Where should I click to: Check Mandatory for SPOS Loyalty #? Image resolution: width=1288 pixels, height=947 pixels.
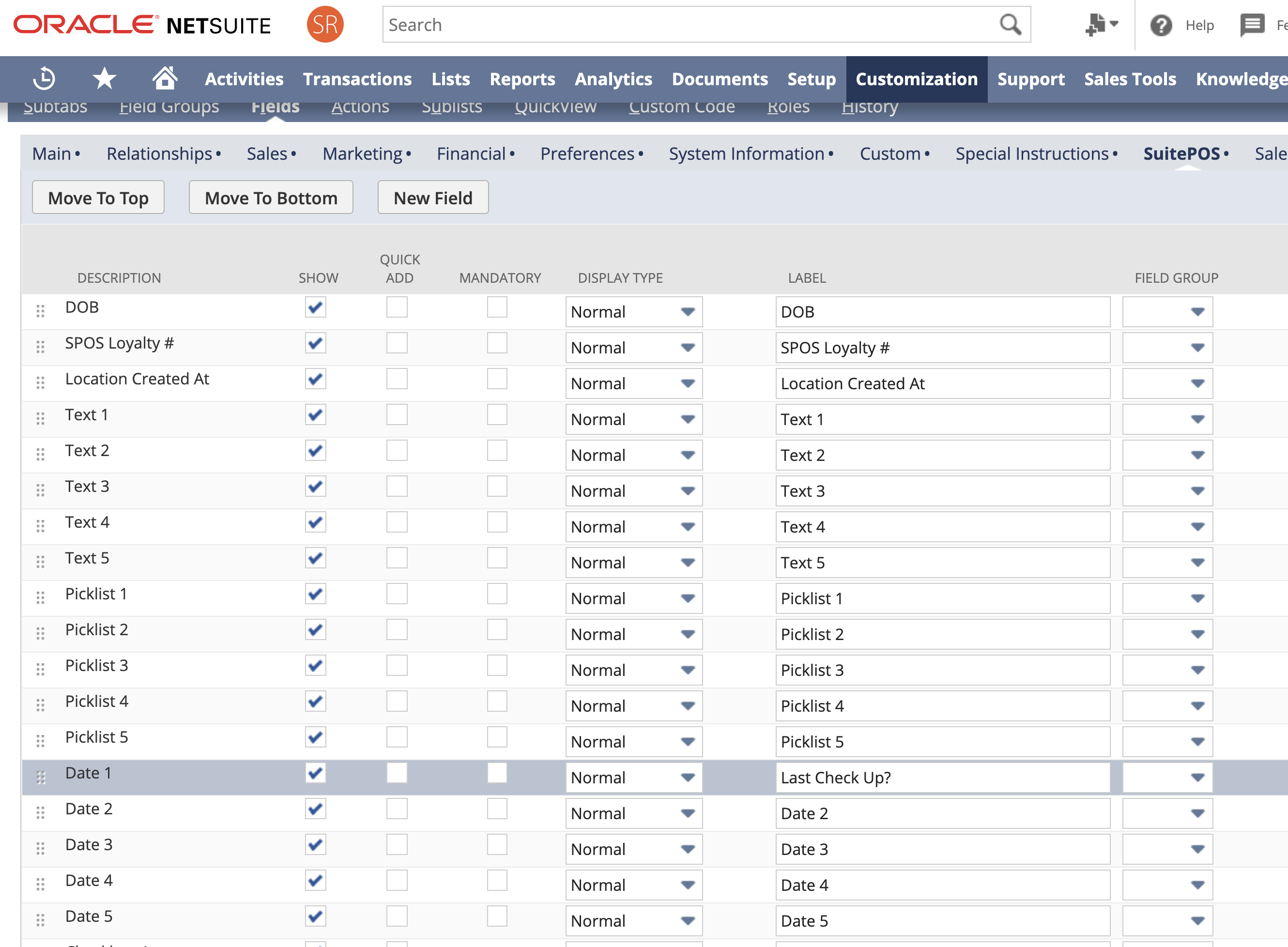[497, 343]
